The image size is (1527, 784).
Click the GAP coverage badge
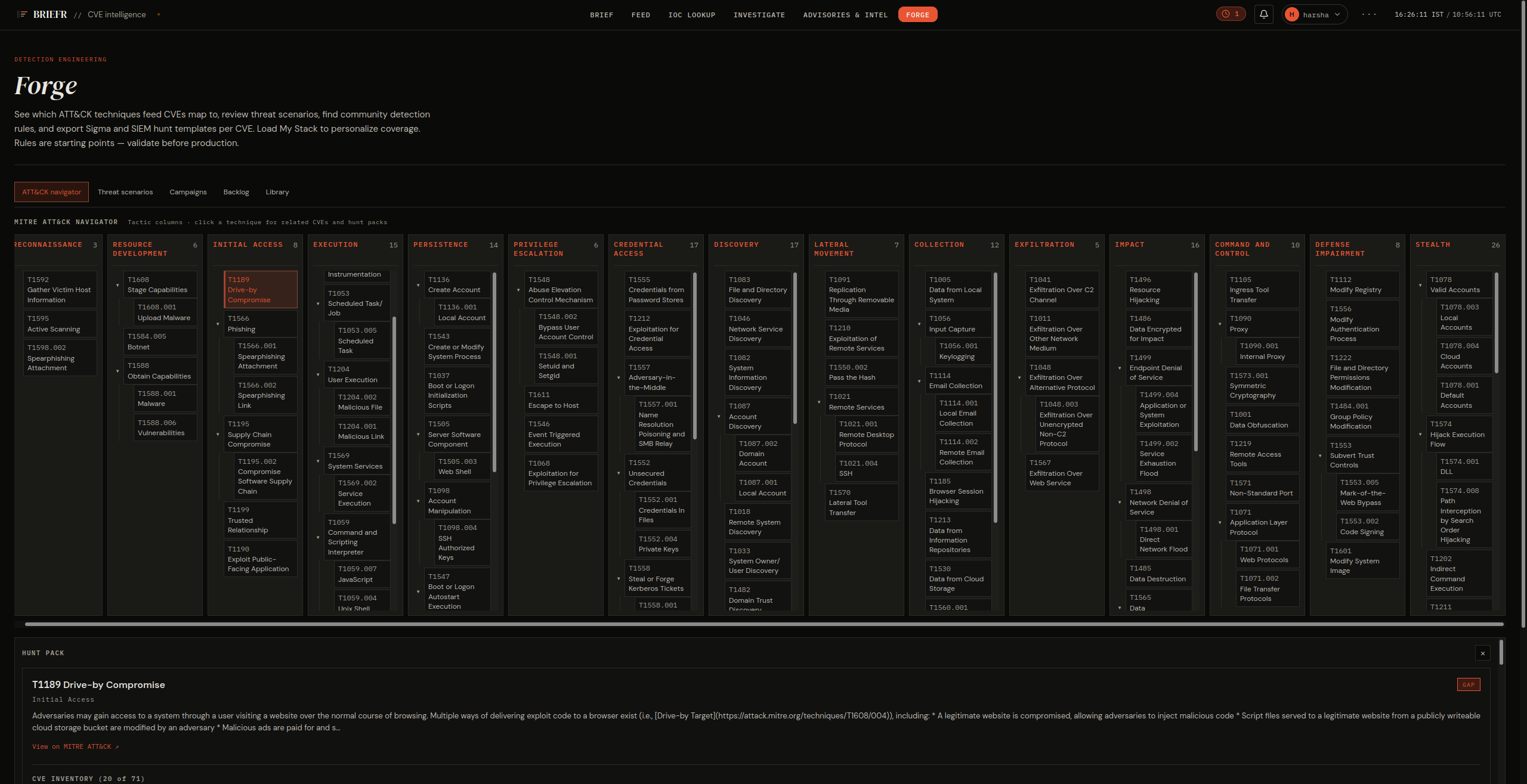click(1469, 684)
